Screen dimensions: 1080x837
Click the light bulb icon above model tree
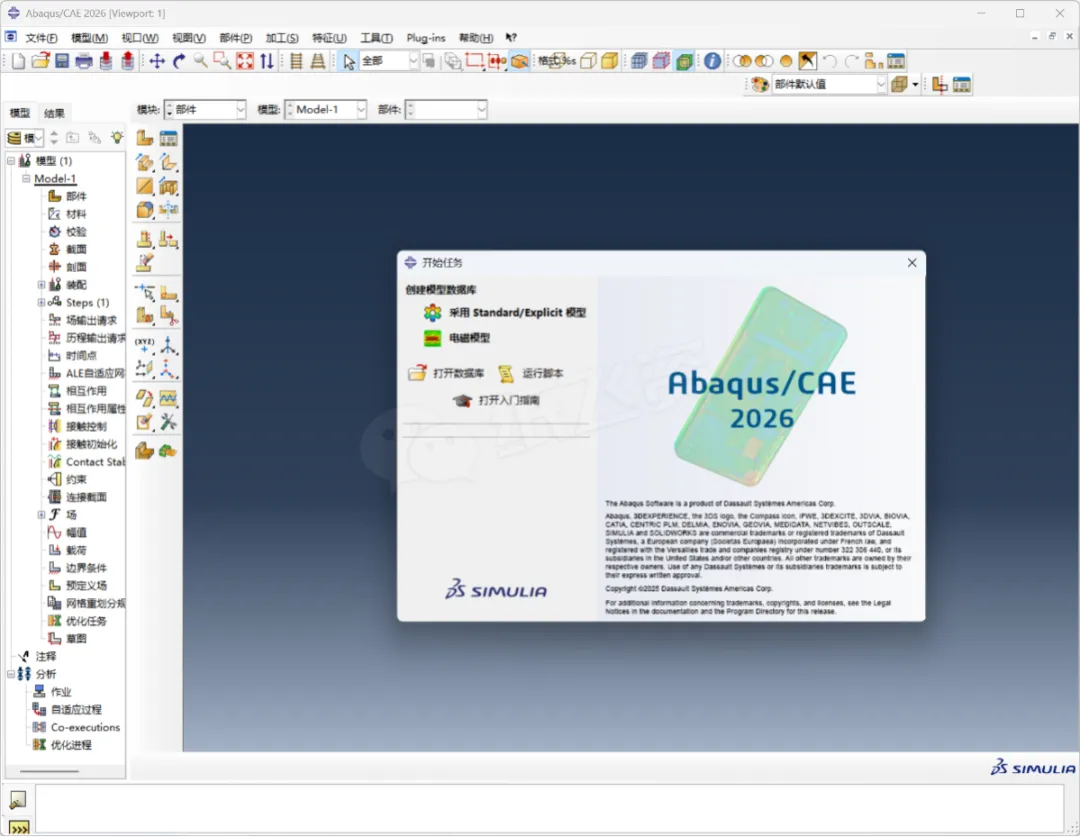[117, 138]
